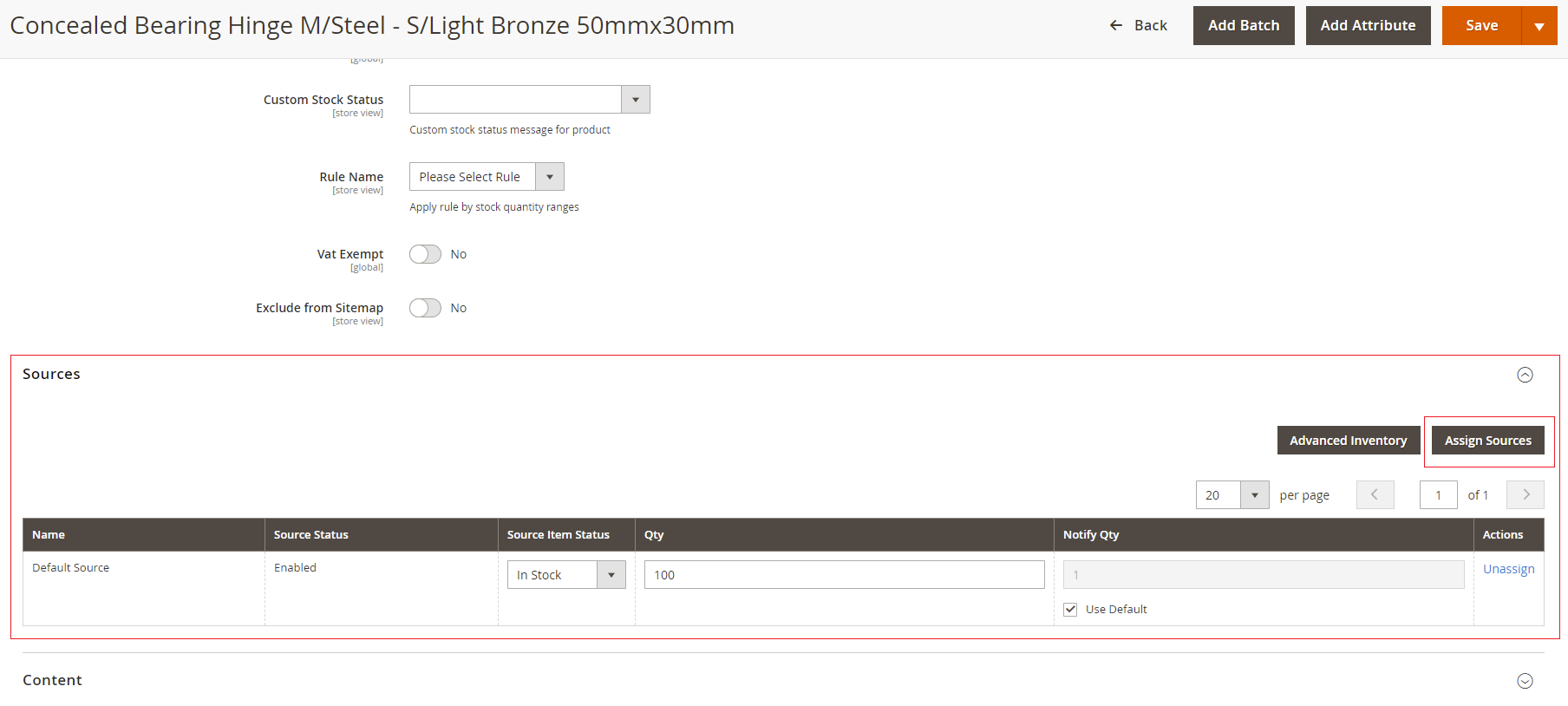This screenshot has width=1568, height=706.
Task: Go to next page of sources
Action: pyautogui.click(x=1526, y=494)
